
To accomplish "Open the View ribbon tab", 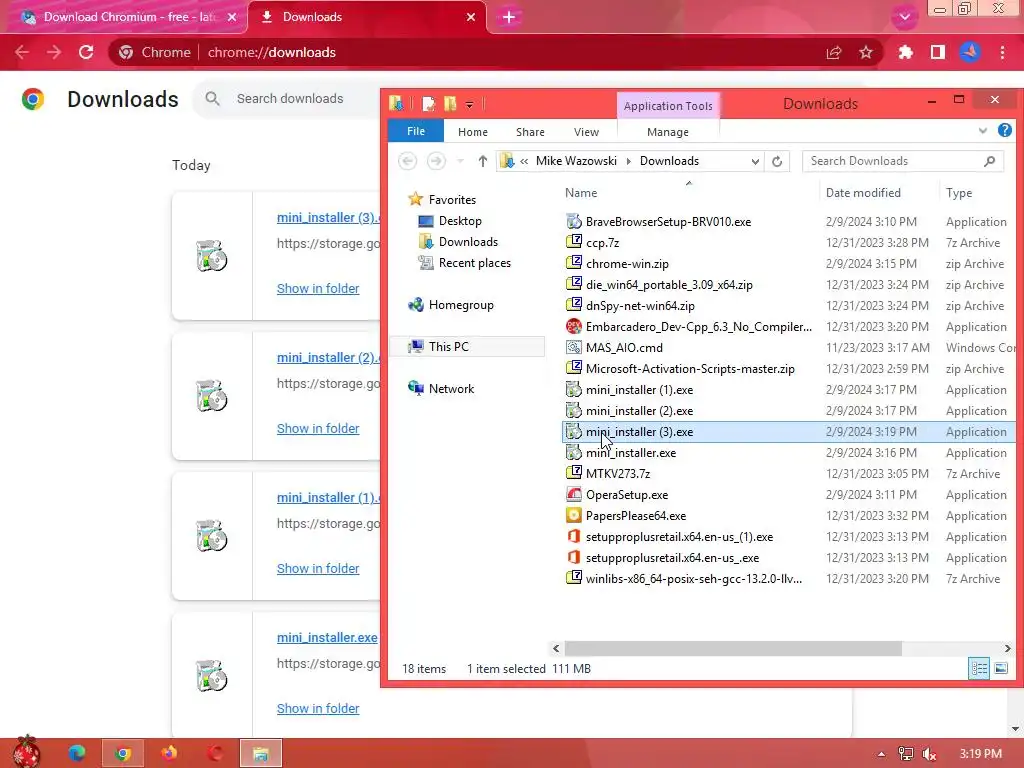I will (x=586, y=132).
